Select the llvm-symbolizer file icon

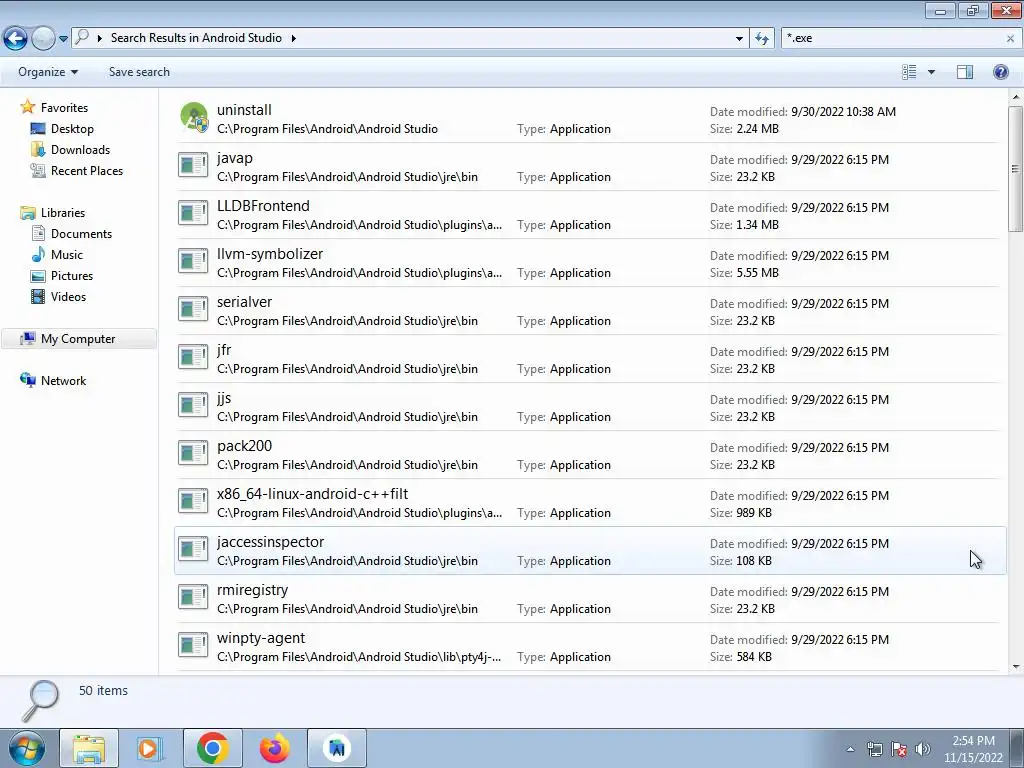[193, 261]
